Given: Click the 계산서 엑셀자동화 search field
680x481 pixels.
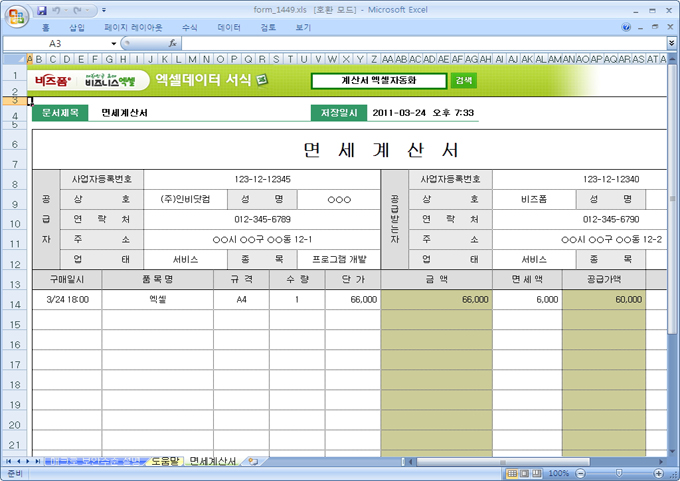Looking at the screenshot, I should click(378, 80).
